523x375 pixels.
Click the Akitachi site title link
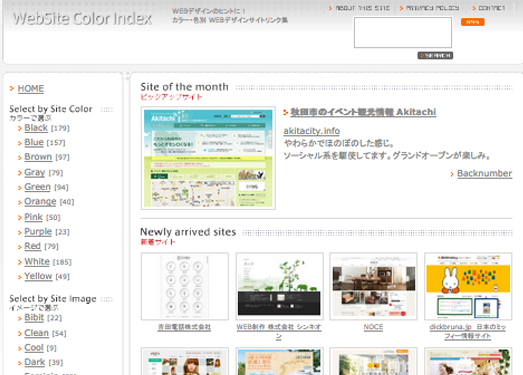(x=363, y=112)
